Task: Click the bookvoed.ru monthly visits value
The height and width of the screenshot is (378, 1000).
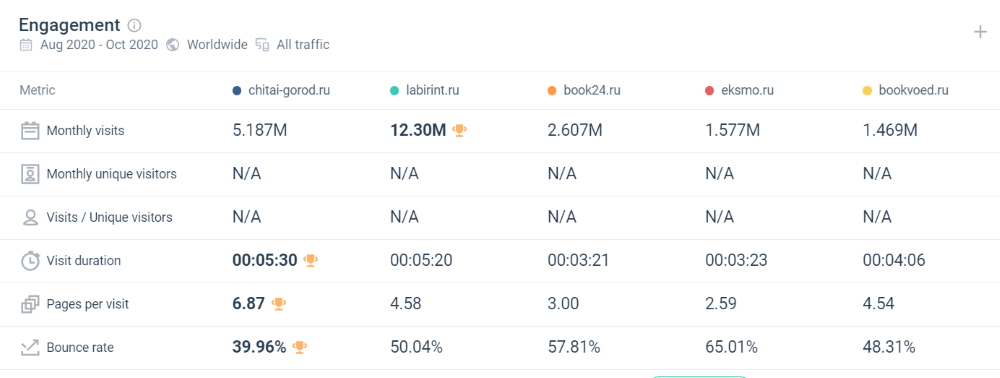Action: point(890,131)
